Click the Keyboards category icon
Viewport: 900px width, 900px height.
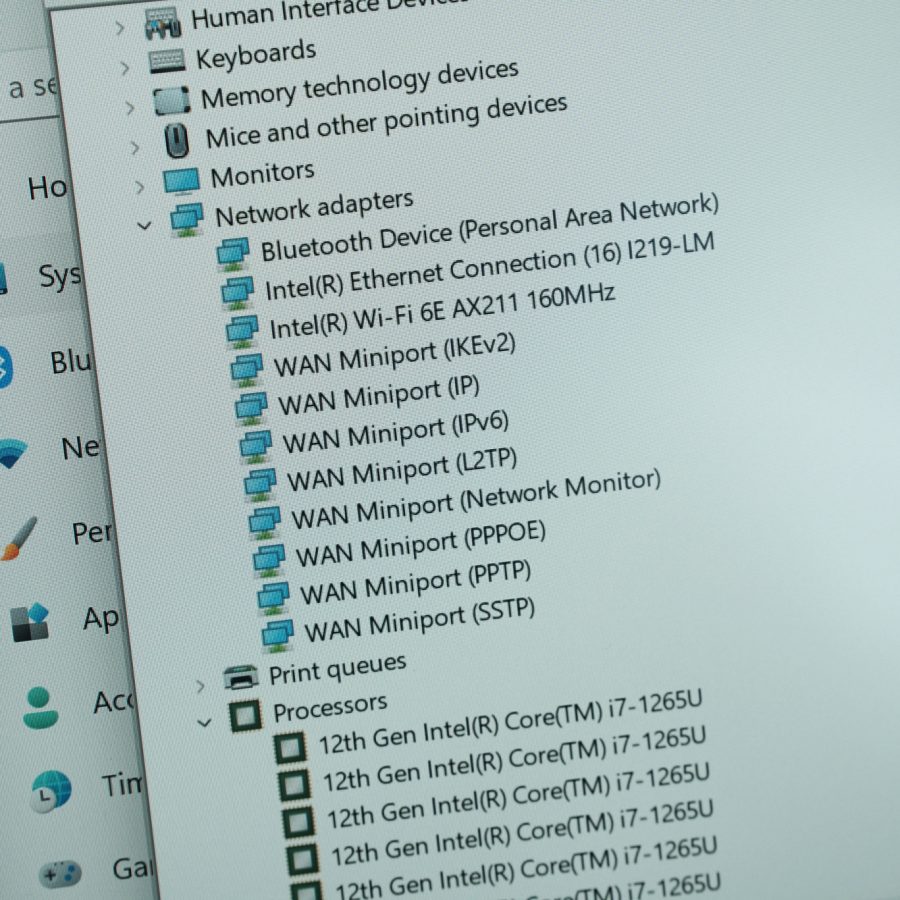[167, 62]
